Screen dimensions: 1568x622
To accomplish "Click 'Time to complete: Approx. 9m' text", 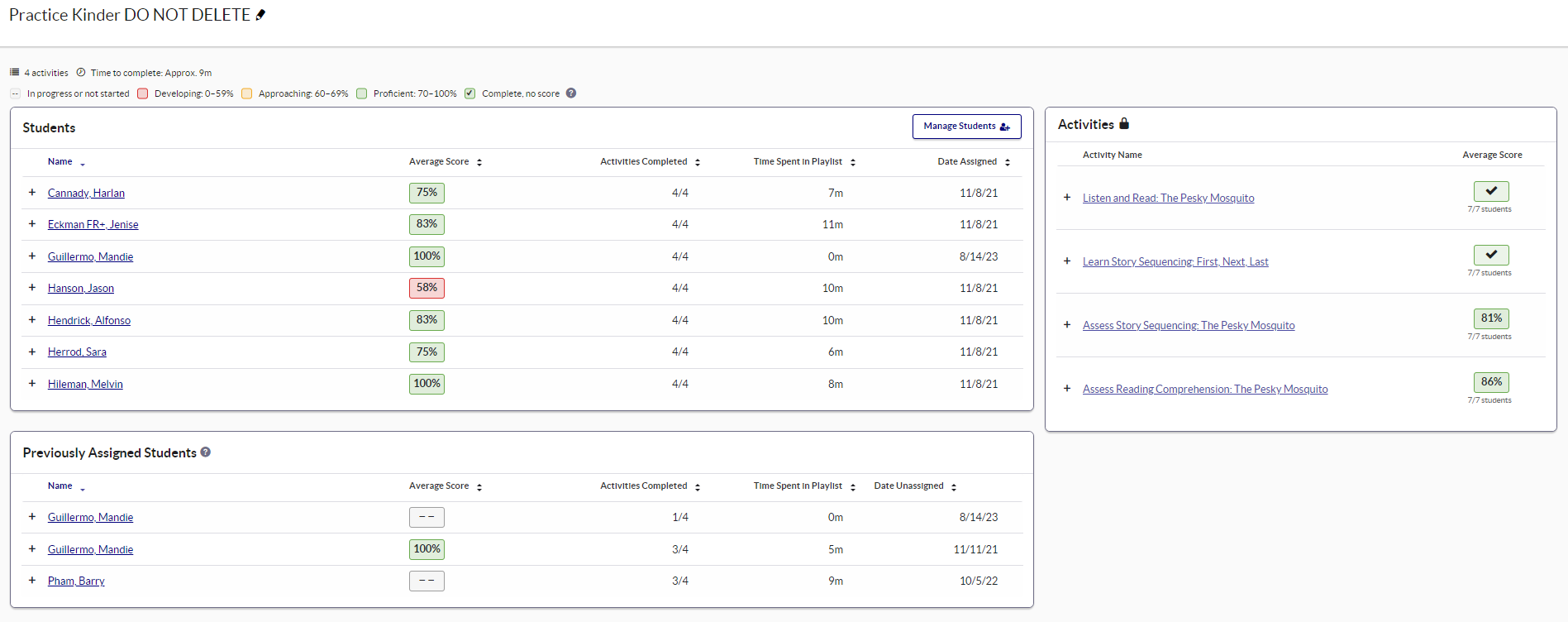I will (151, 73).
